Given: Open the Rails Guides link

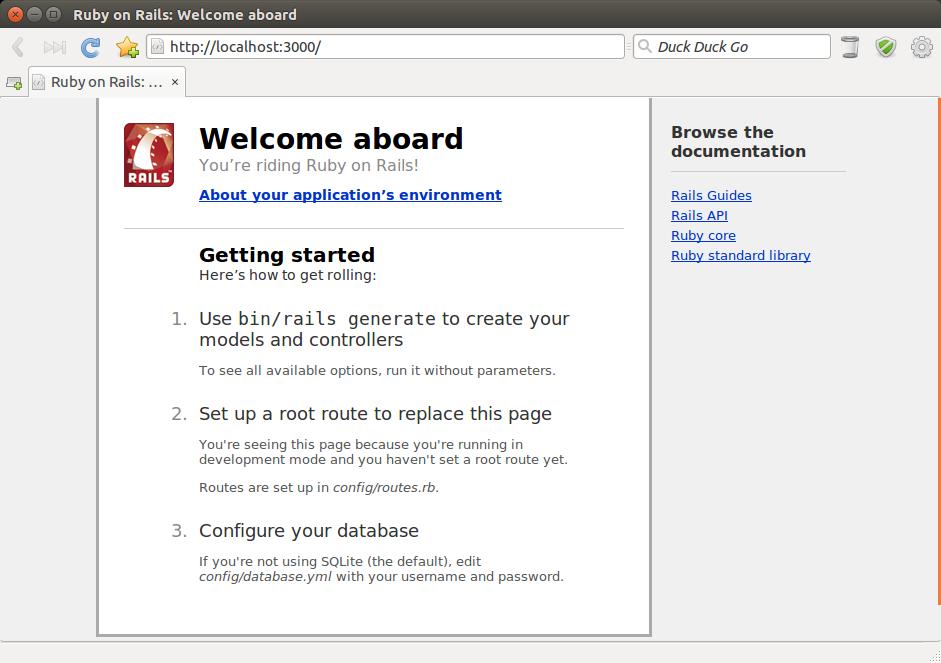Looking at the screenshot, I should (x=711, y=196).
